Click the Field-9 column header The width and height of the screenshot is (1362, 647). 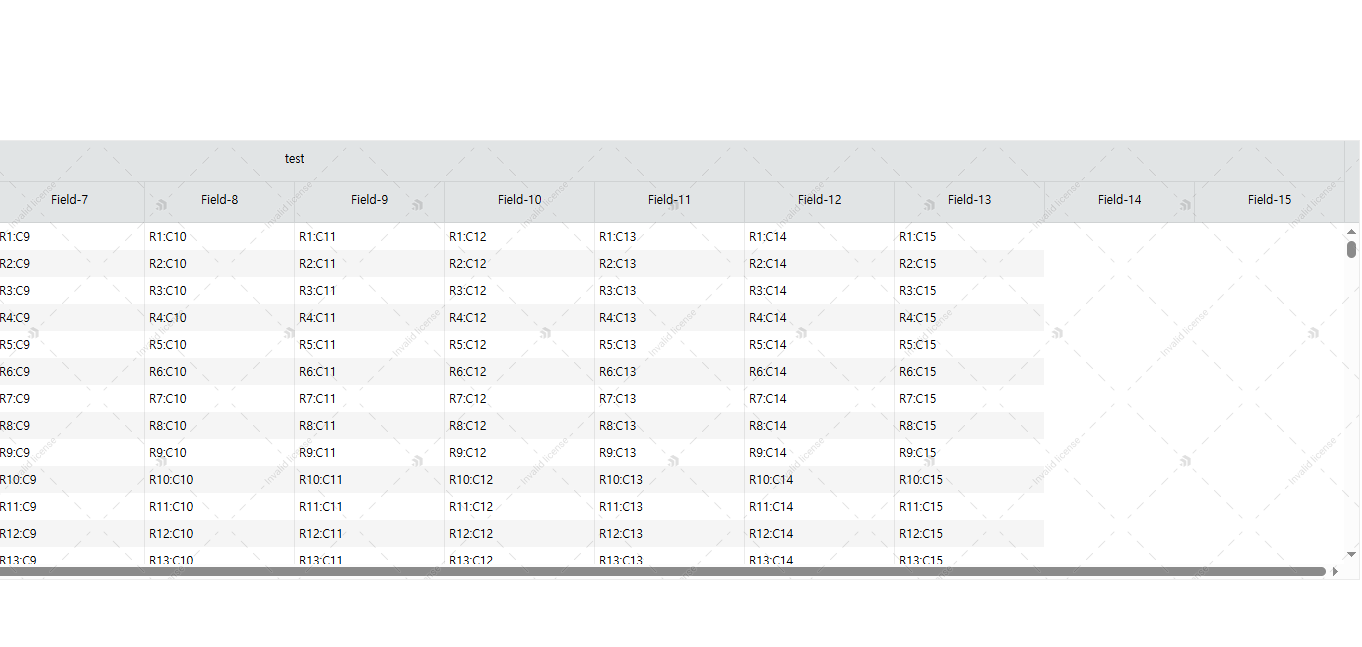click(x=369, y=200)
